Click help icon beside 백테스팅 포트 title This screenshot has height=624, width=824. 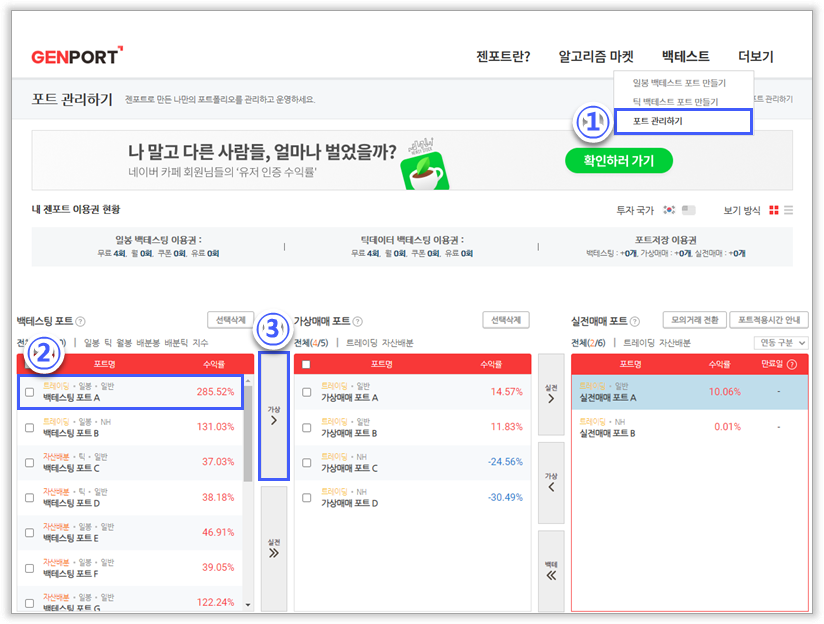click(x=80, y=322)
